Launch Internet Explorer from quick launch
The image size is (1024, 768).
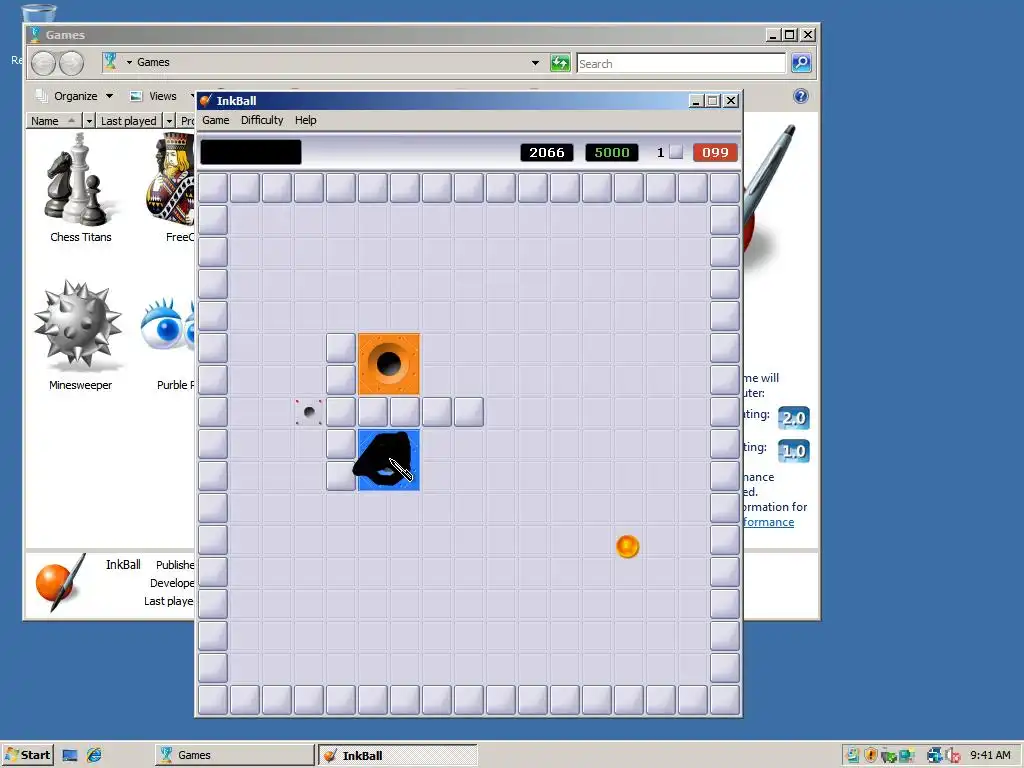[x=94, y=755]
